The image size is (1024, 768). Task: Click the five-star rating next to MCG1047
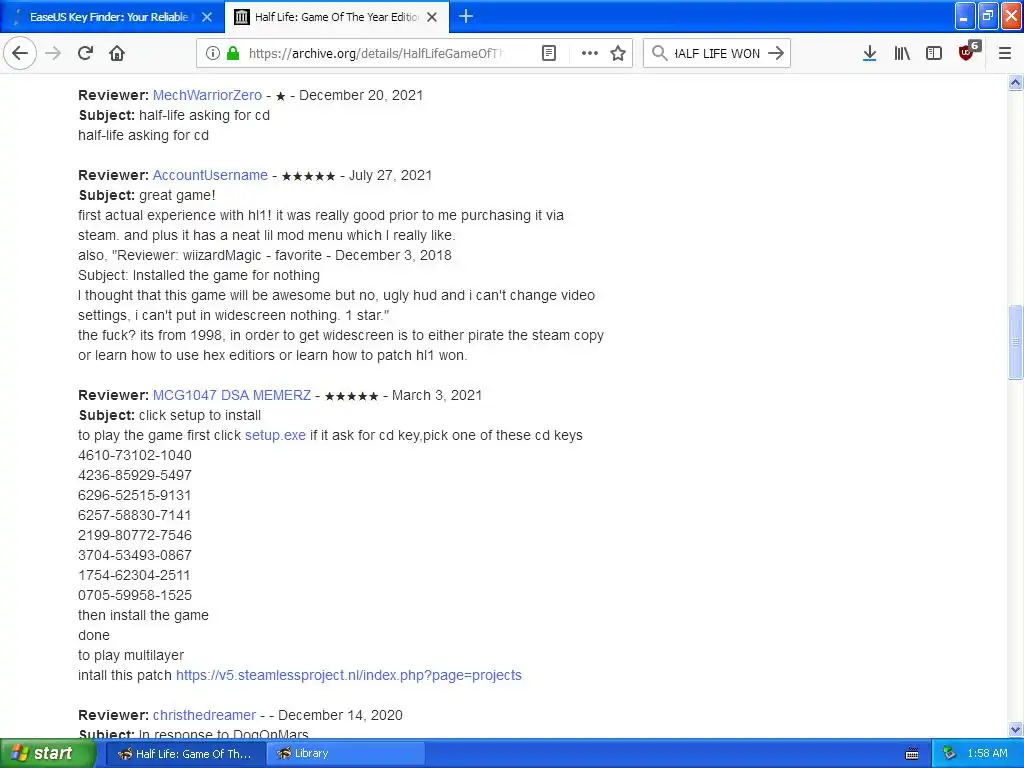pos(351,396)
